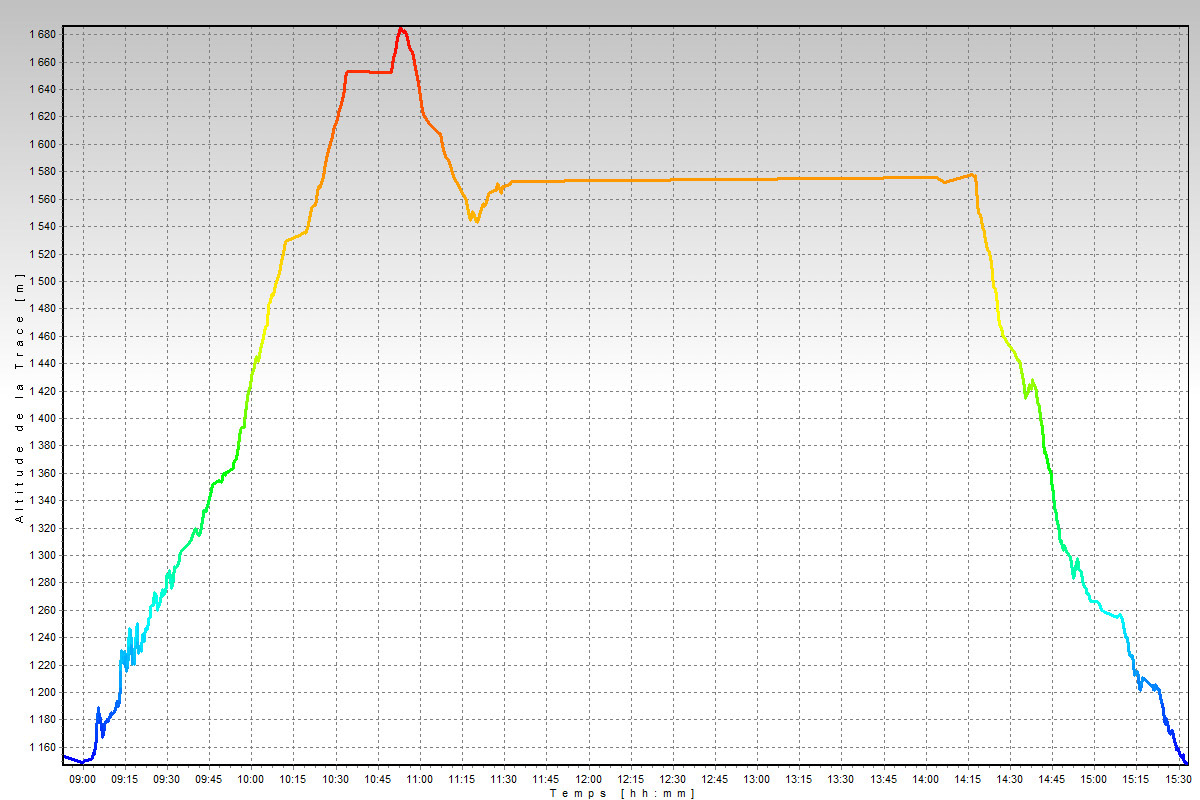Click the red peak of the altitude trace
1200x800 pixels.
click(x=402, y=29)
